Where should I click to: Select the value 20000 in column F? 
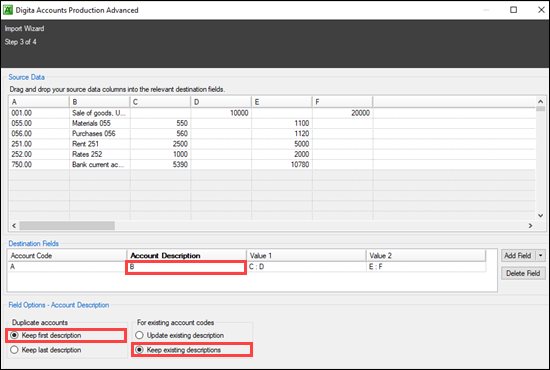pos(342,113)
